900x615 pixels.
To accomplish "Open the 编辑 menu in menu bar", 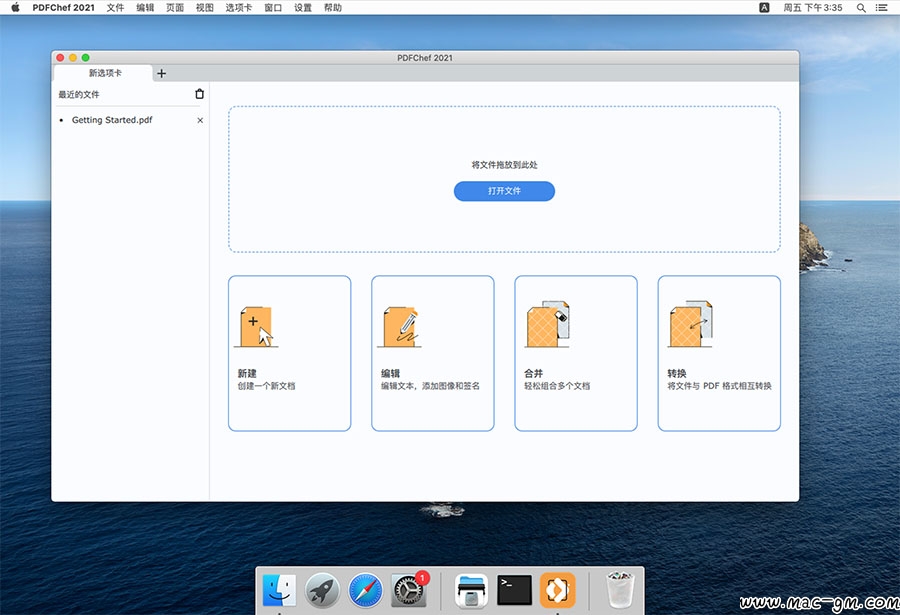I will (145, 7).
